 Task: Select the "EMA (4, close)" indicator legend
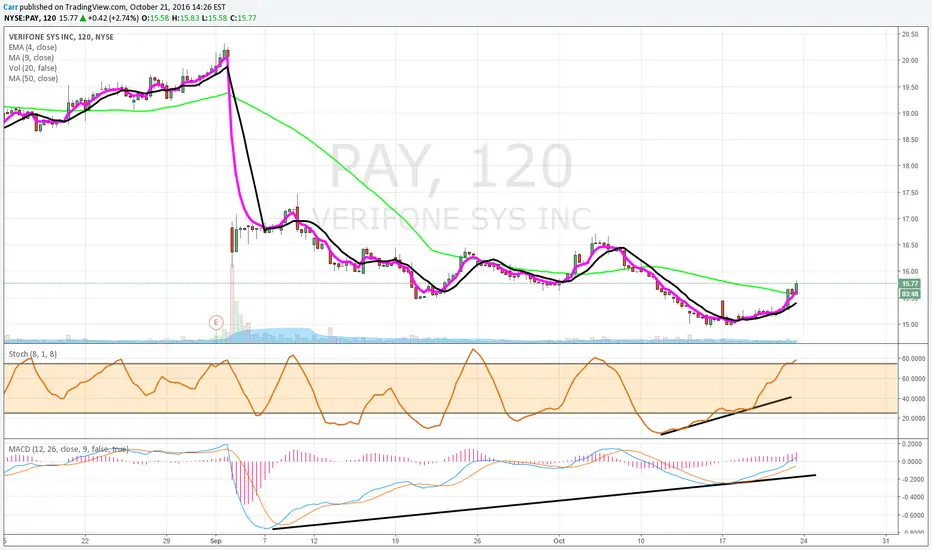pos(33,48)
